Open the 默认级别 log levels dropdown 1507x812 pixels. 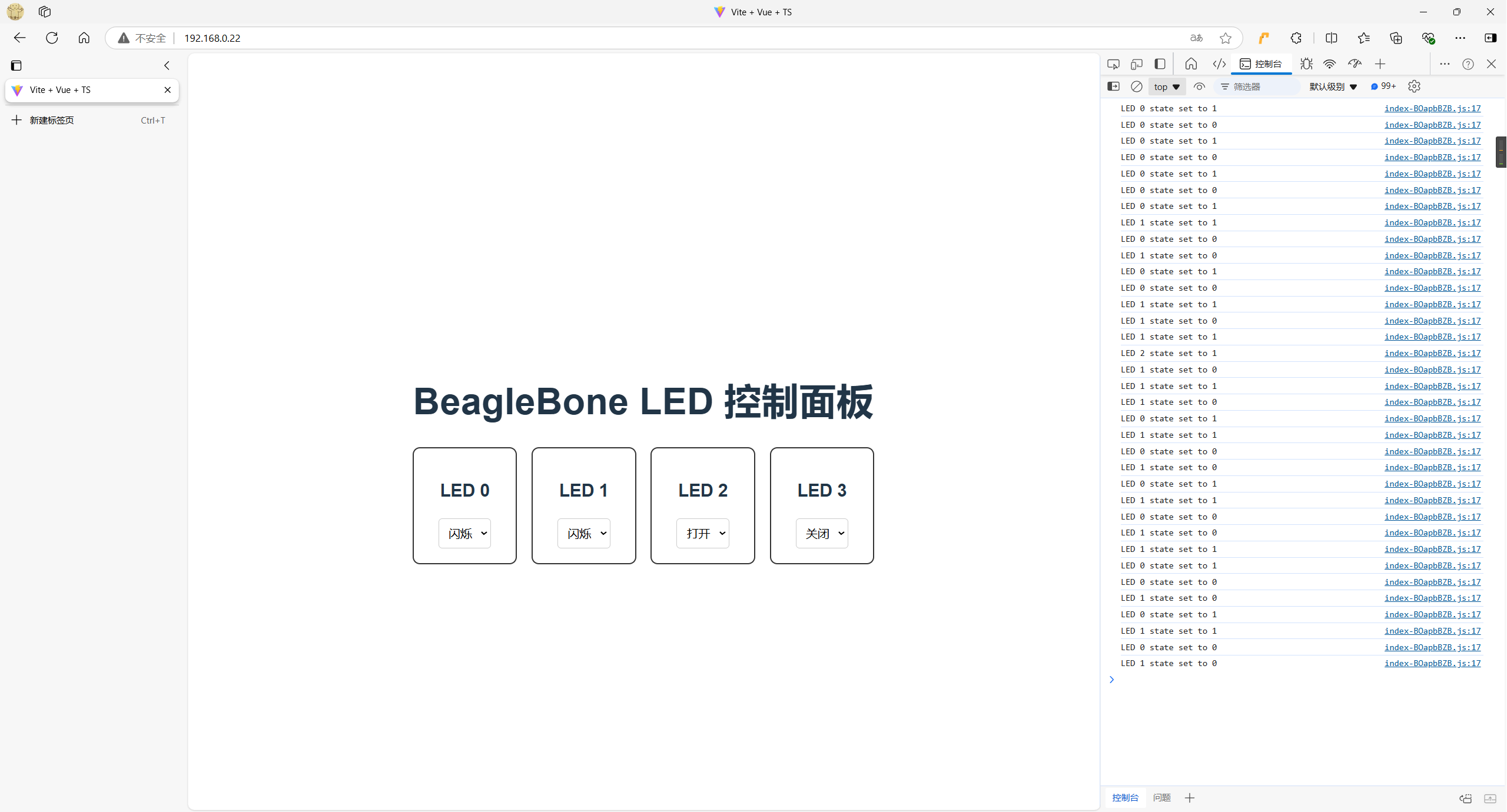1333,87
